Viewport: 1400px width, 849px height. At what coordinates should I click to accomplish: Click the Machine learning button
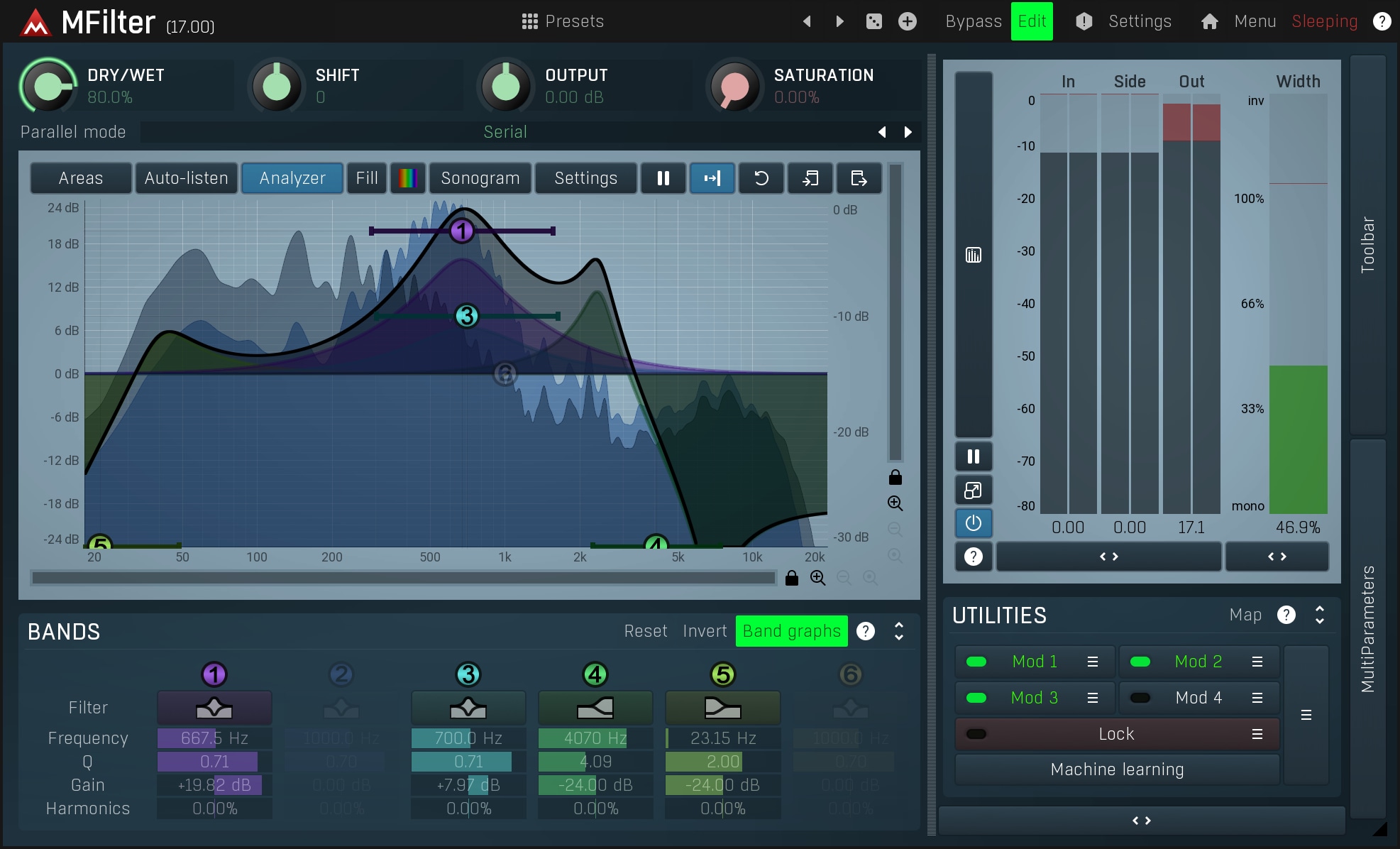(1116, 769)
